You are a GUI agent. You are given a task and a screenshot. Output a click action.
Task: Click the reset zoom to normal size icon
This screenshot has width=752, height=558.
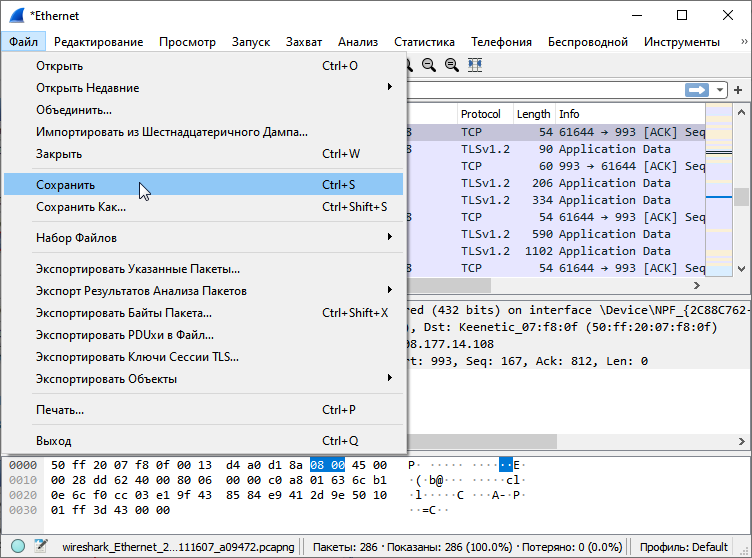click(x=451, y=65)
